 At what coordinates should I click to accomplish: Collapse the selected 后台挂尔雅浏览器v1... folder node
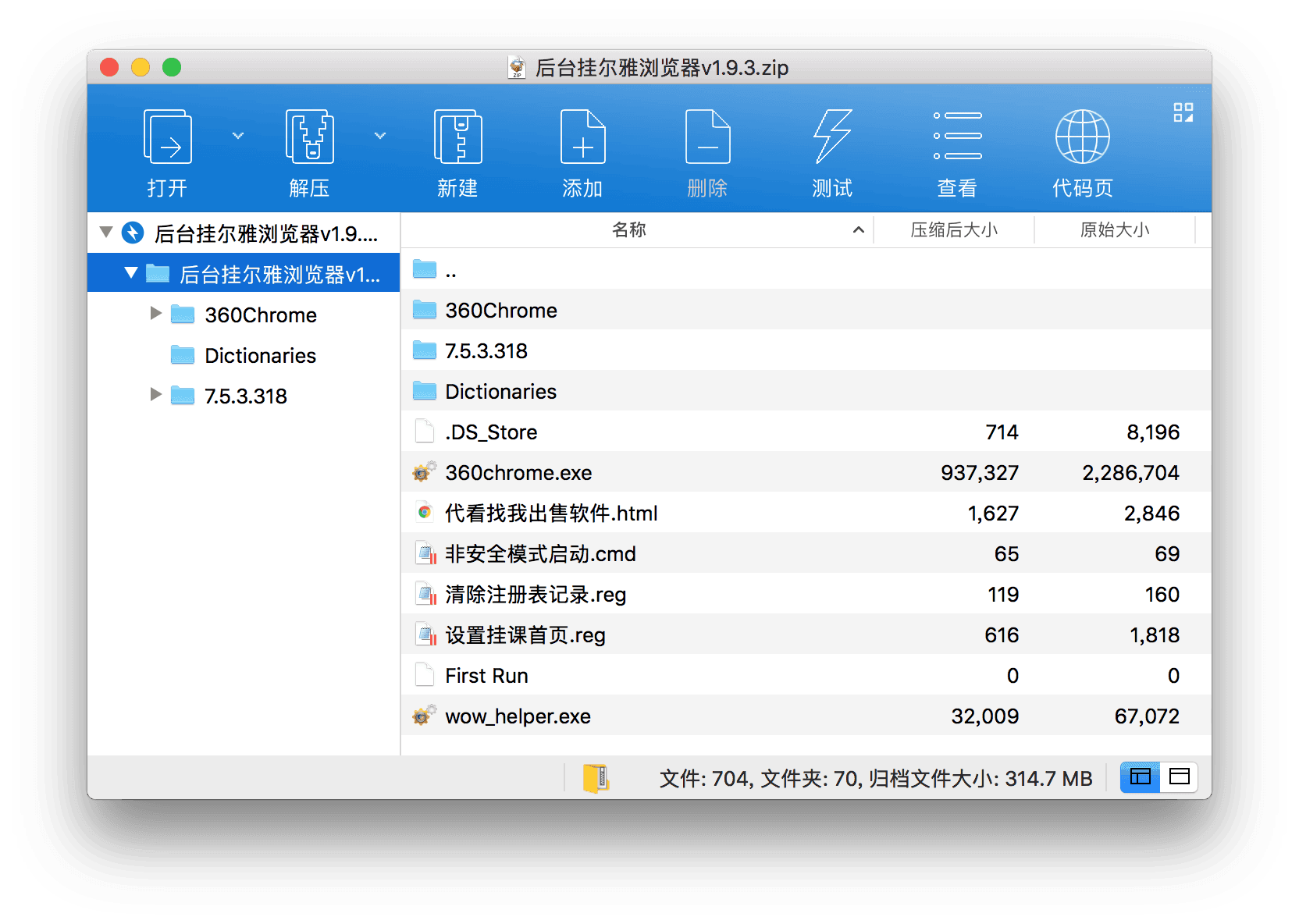pos(131,273)
